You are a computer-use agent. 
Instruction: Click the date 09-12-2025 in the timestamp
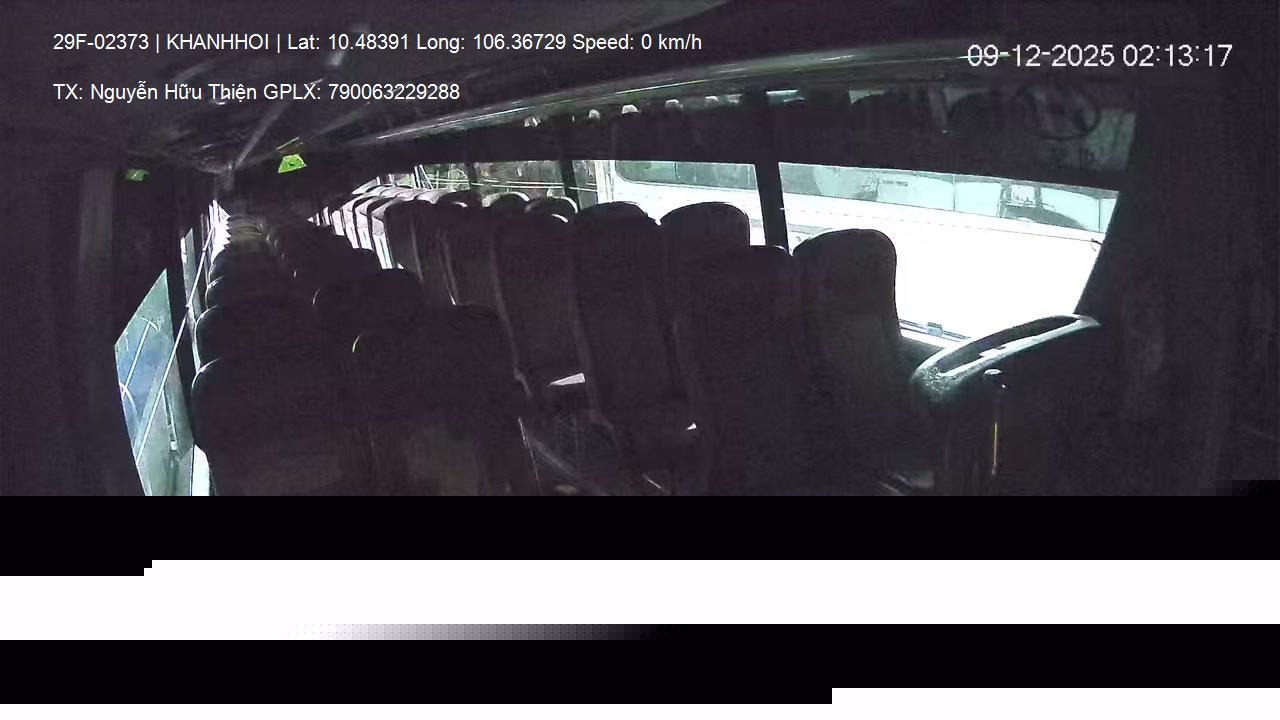1041,56
